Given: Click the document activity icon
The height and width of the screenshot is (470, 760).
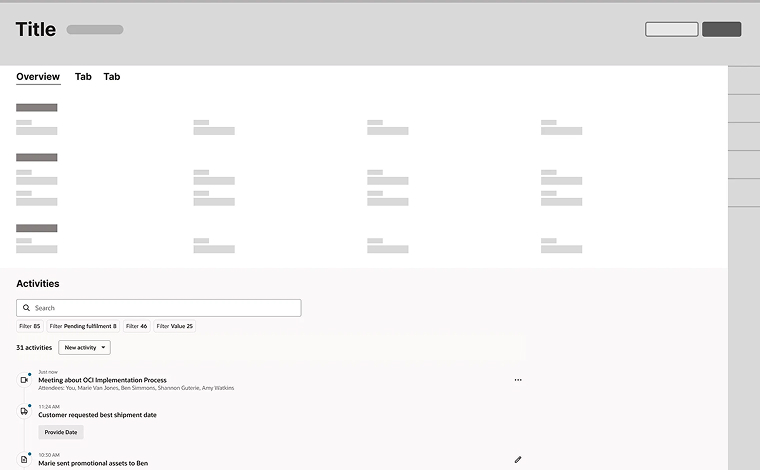Looking at the screenshot, I should pos(24,459).
